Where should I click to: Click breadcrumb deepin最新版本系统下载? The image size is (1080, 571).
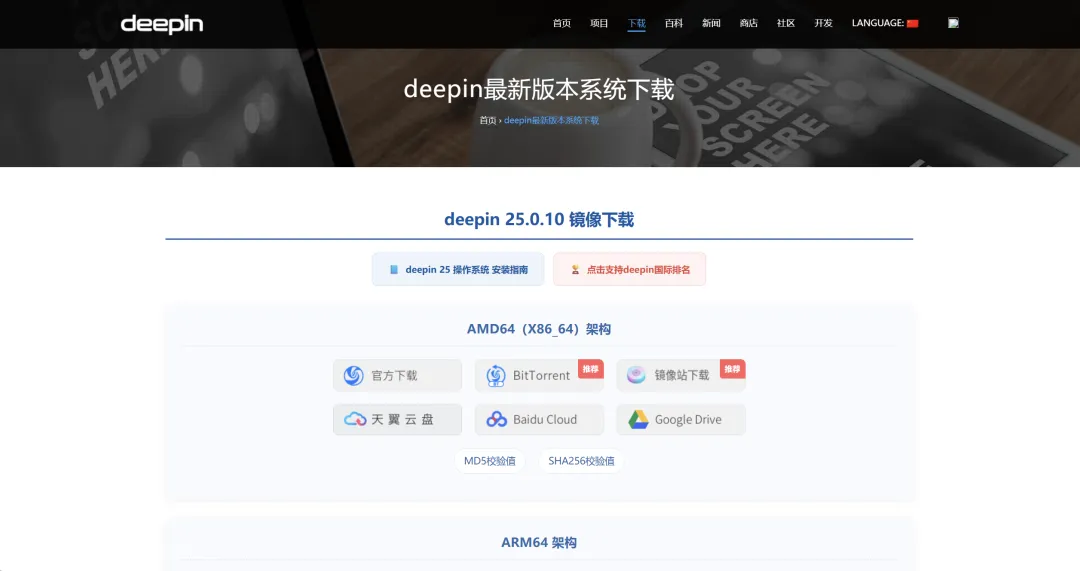point(551,120)
